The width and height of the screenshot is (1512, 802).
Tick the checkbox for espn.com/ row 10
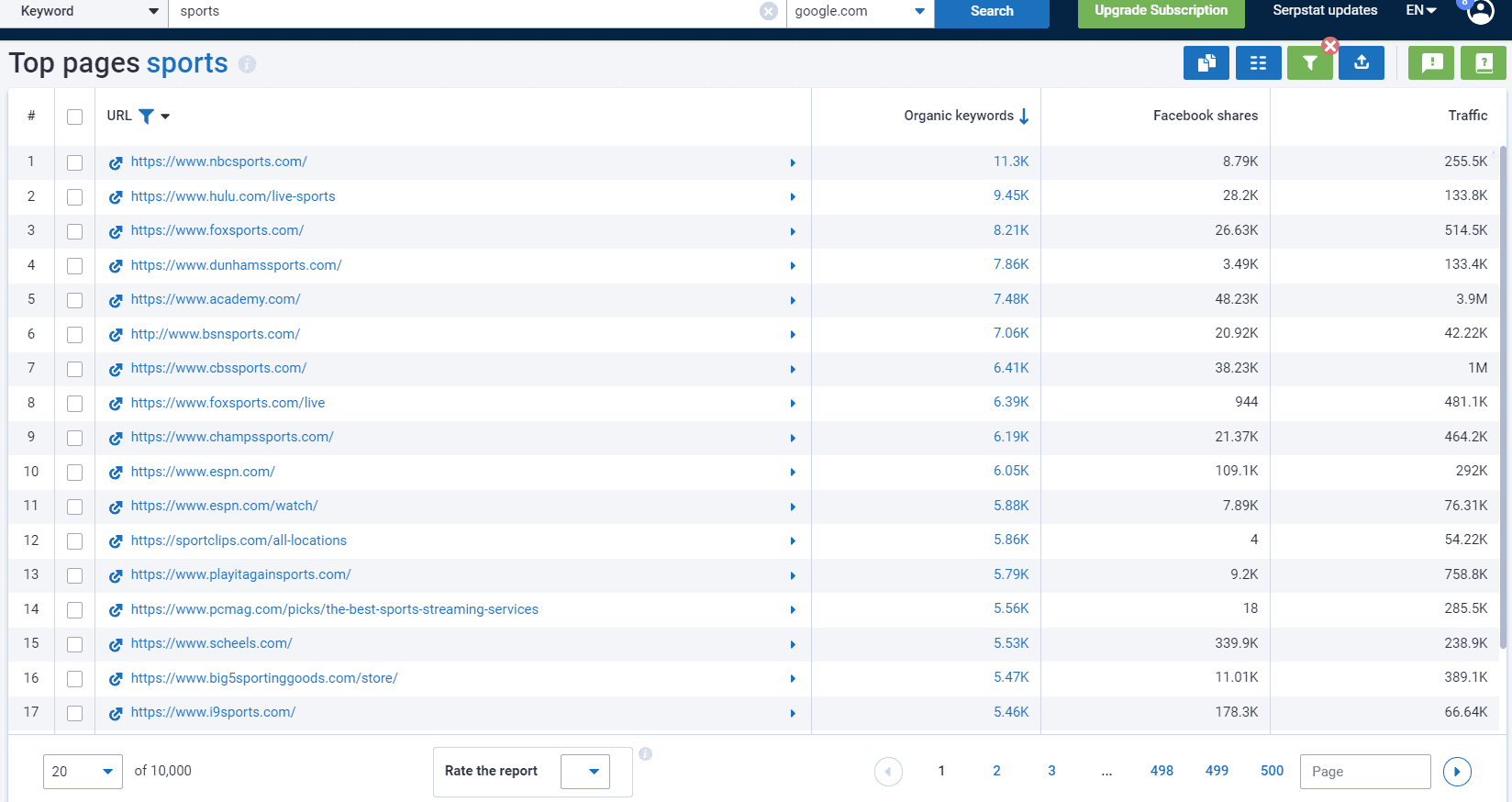[75, 473]
